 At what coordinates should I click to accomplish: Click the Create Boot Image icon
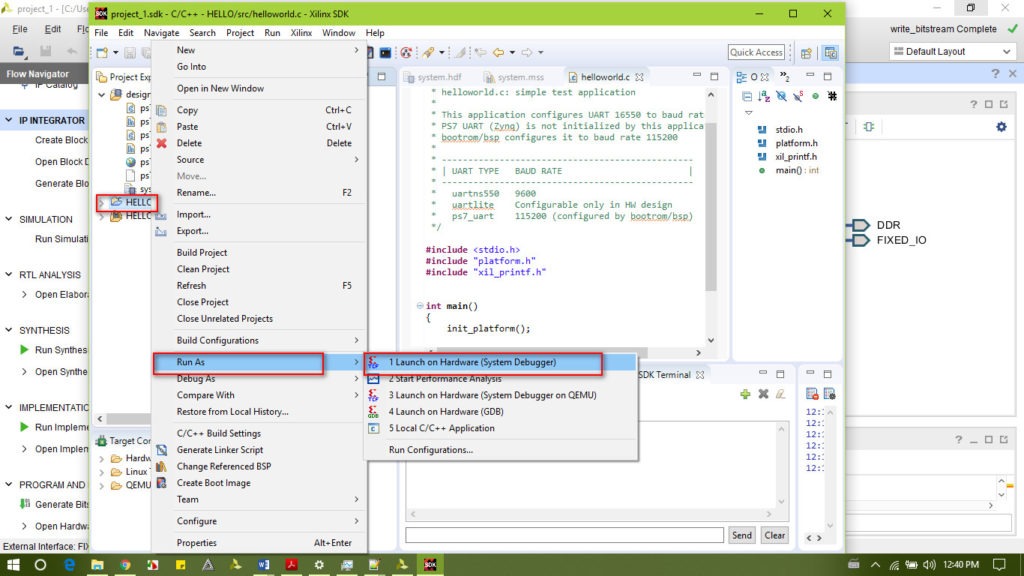[162, 483]
